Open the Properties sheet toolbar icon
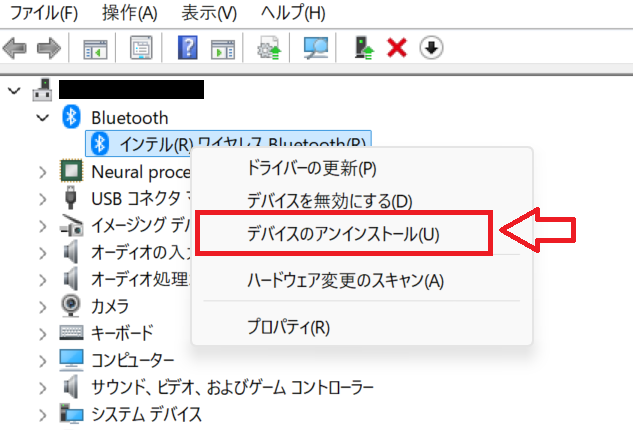Image resolution: width=633 pixels, height=430 pixels. (x=141, y=48)
